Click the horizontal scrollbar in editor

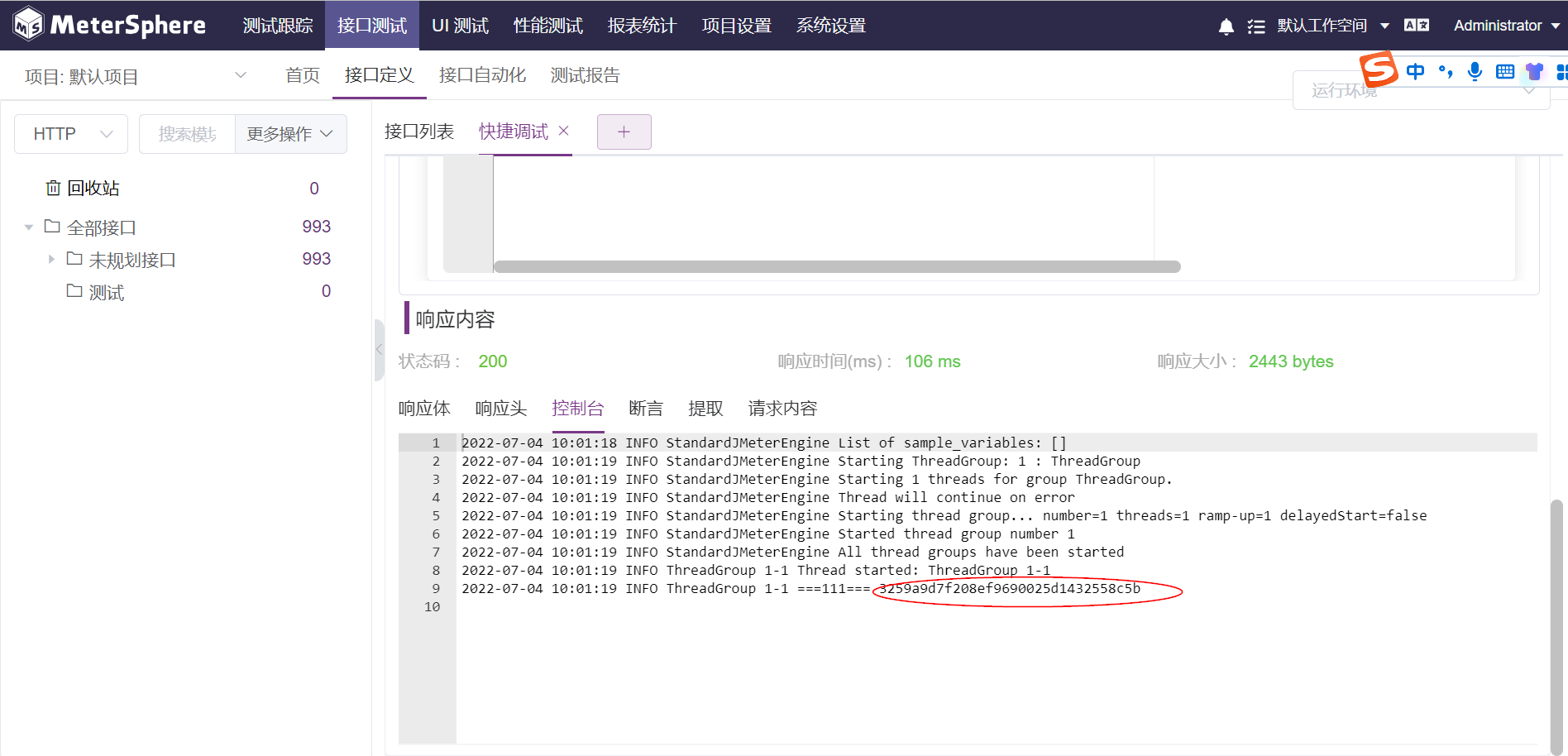(837, 266)
